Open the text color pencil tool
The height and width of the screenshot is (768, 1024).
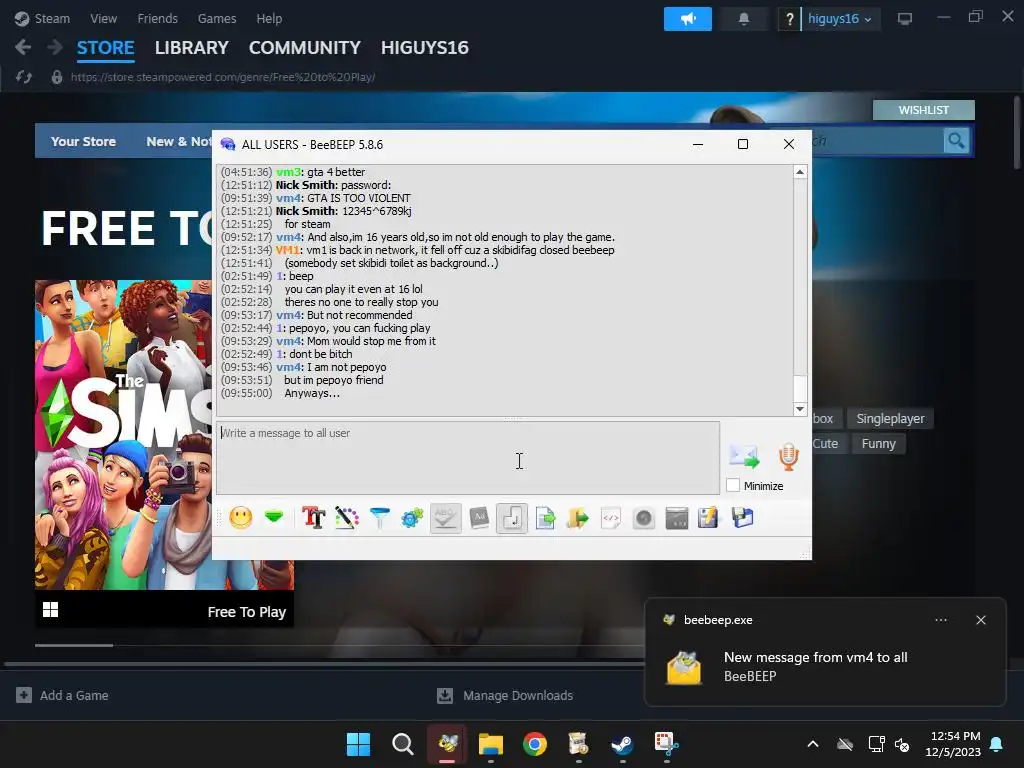coord(347,519)
